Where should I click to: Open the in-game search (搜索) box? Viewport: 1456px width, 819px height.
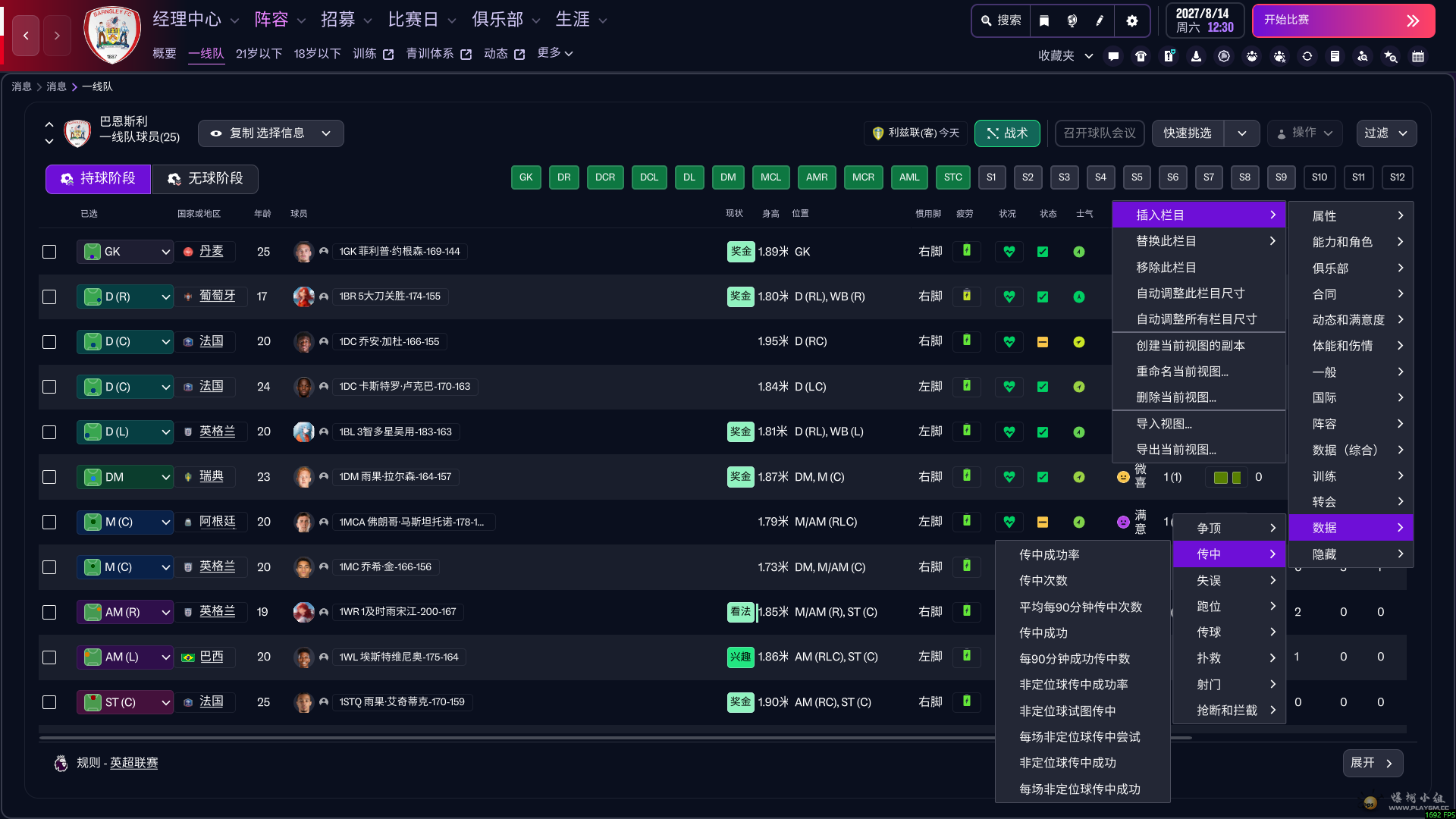[x=1001, y=20]
